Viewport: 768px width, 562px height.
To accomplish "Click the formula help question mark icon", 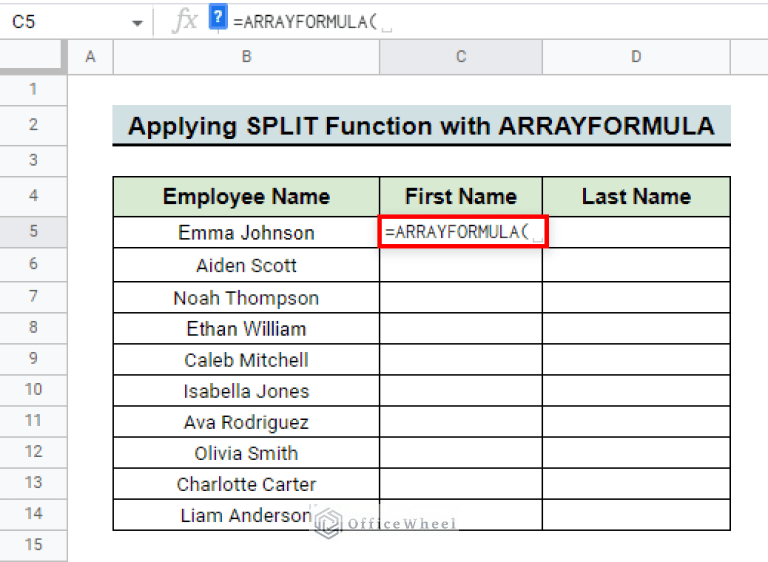I will [x=218, y=18].
